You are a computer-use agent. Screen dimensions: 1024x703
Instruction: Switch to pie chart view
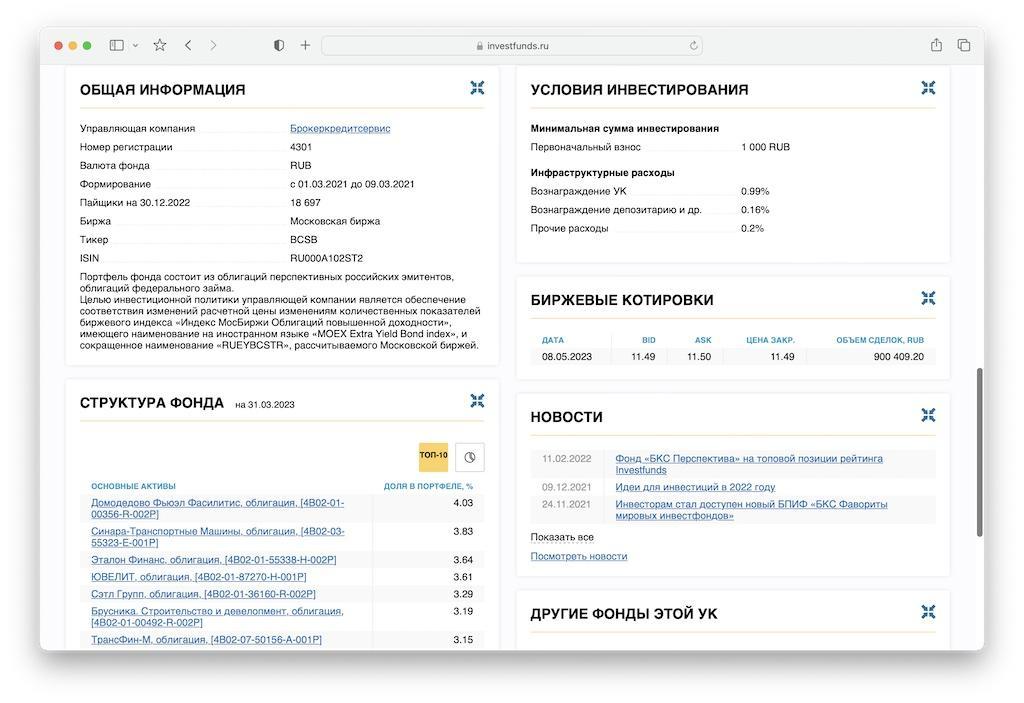(469, 457)
